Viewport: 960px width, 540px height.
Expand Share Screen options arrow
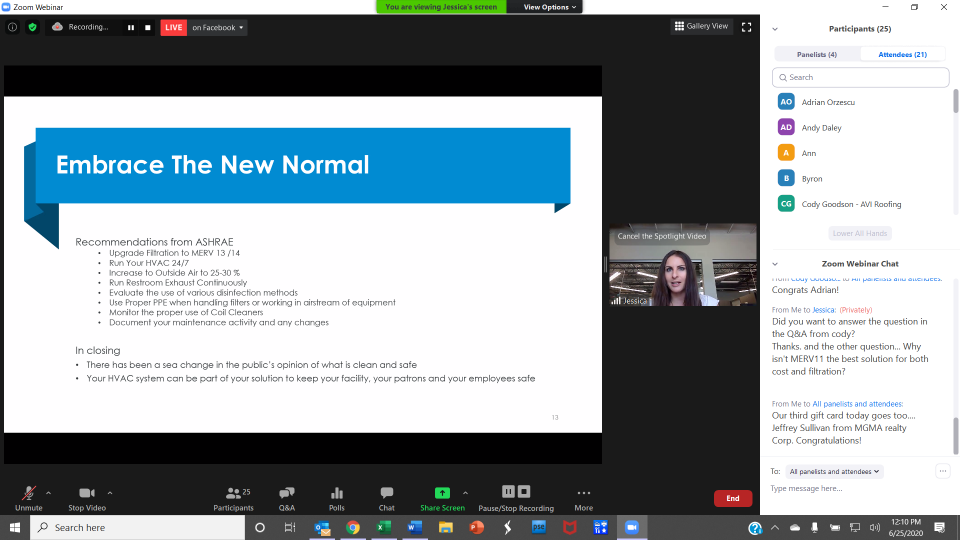[x=465, y=493]
